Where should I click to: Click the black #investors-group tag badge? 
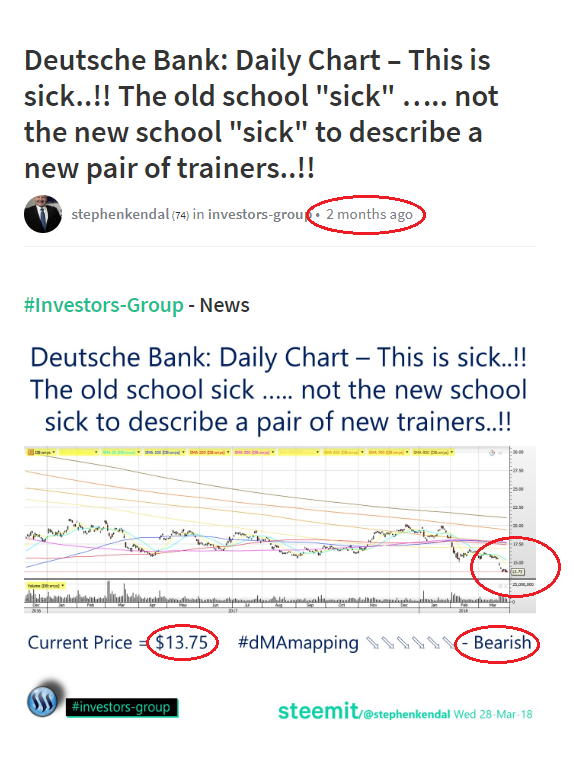click(121, 707)
